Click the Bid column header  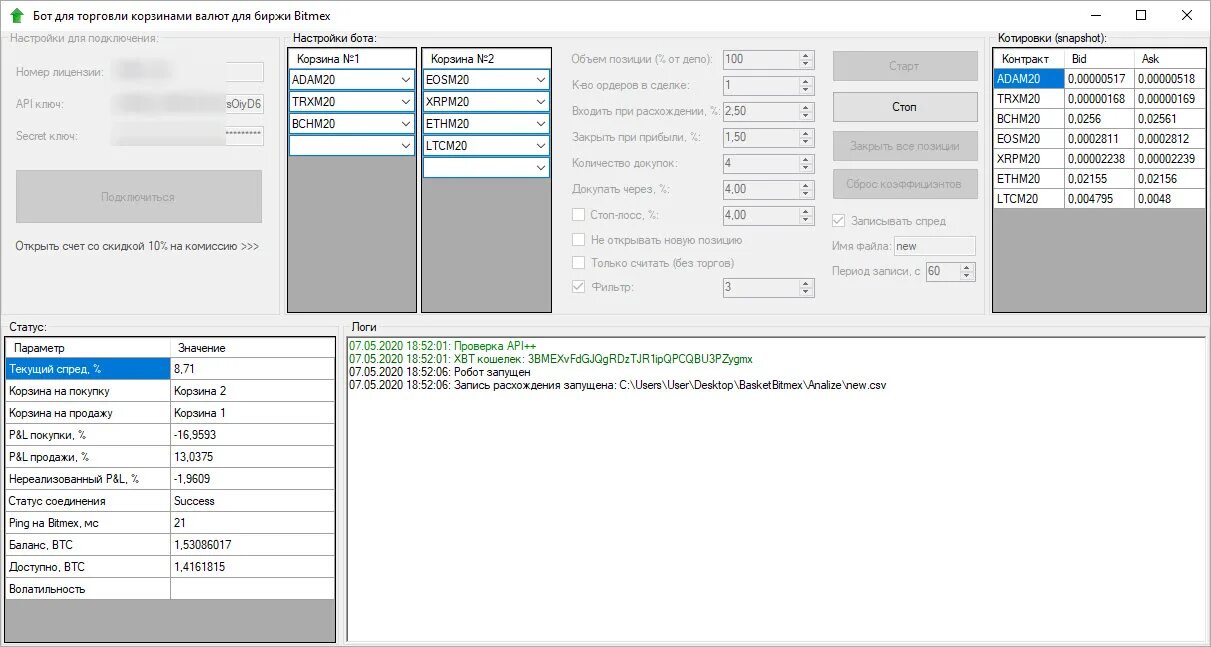[x=1100, y=59]
